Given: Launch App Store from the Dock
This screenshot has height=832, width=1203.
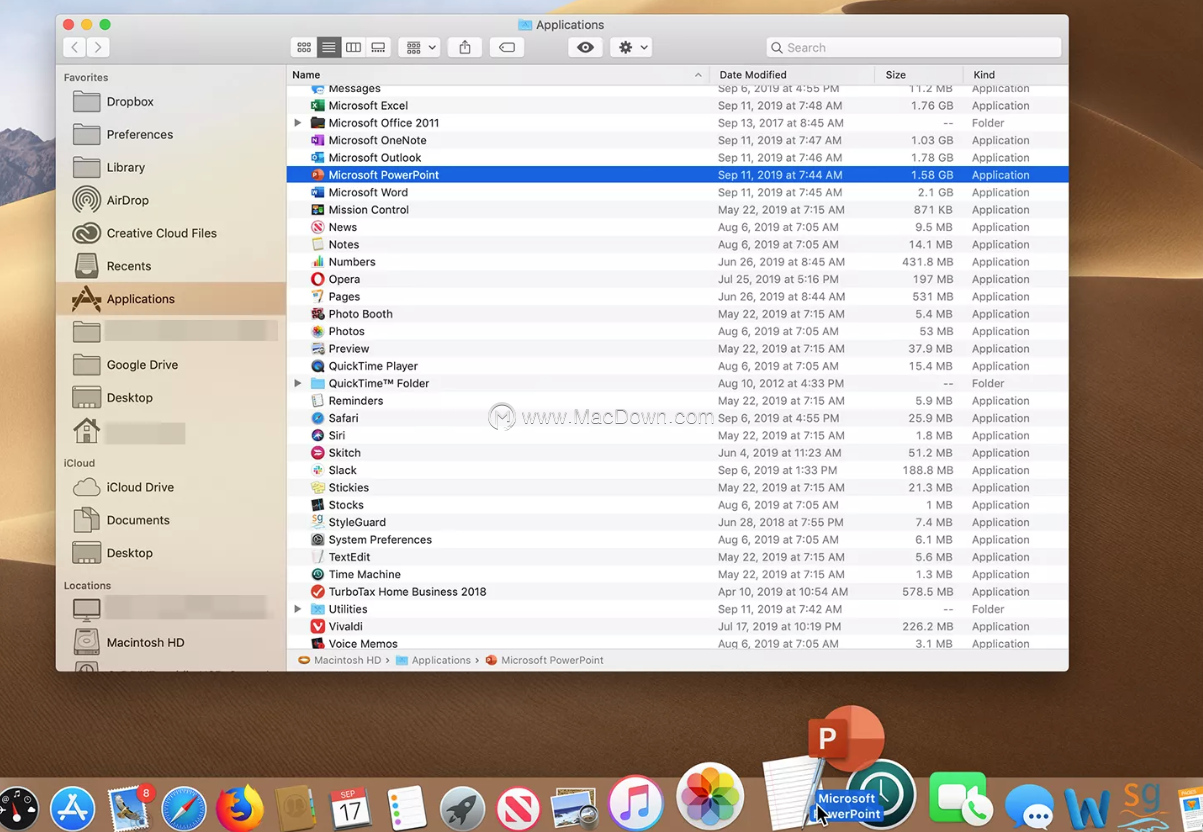Looking at the screenshot, I should point(73,808).
